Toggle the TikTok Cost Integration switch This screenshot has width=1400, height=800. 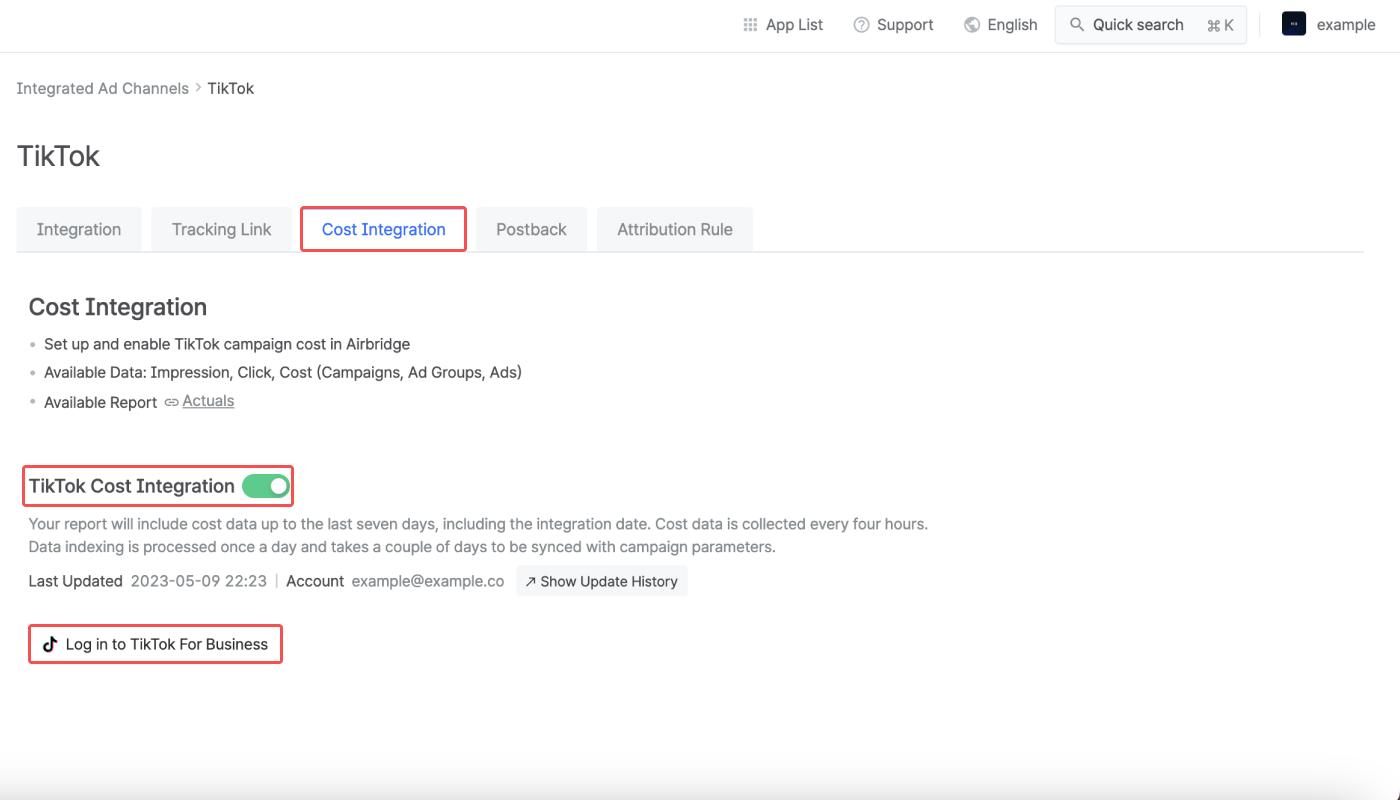(x=265, y=486)
